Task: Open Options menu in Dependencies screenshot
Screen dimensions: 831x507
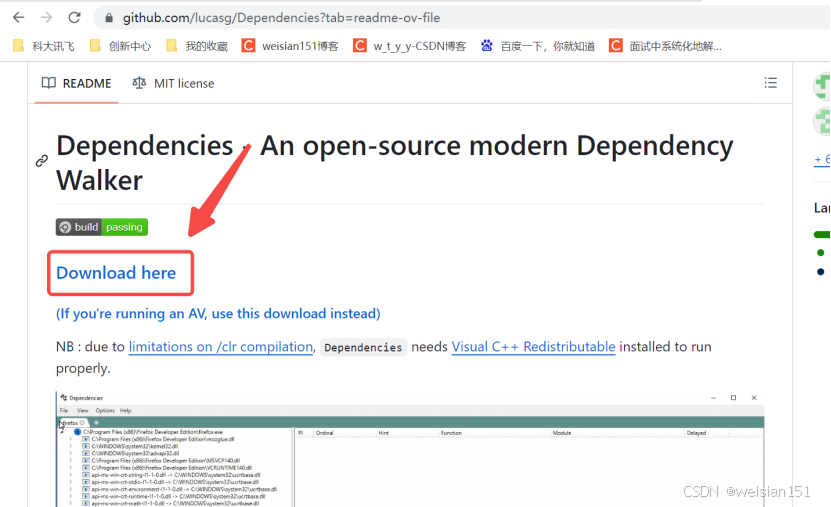Action: tap(105, 411)
